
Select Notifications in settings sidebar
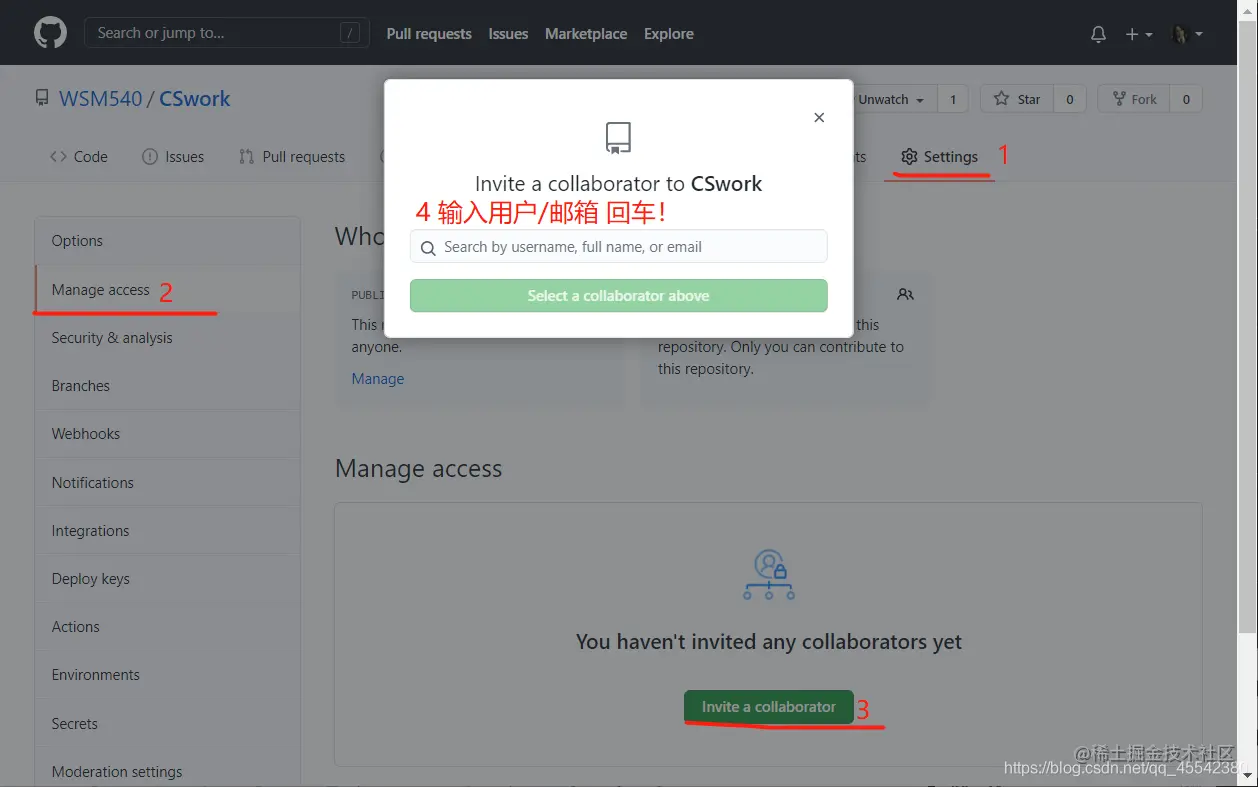[168, 483]
